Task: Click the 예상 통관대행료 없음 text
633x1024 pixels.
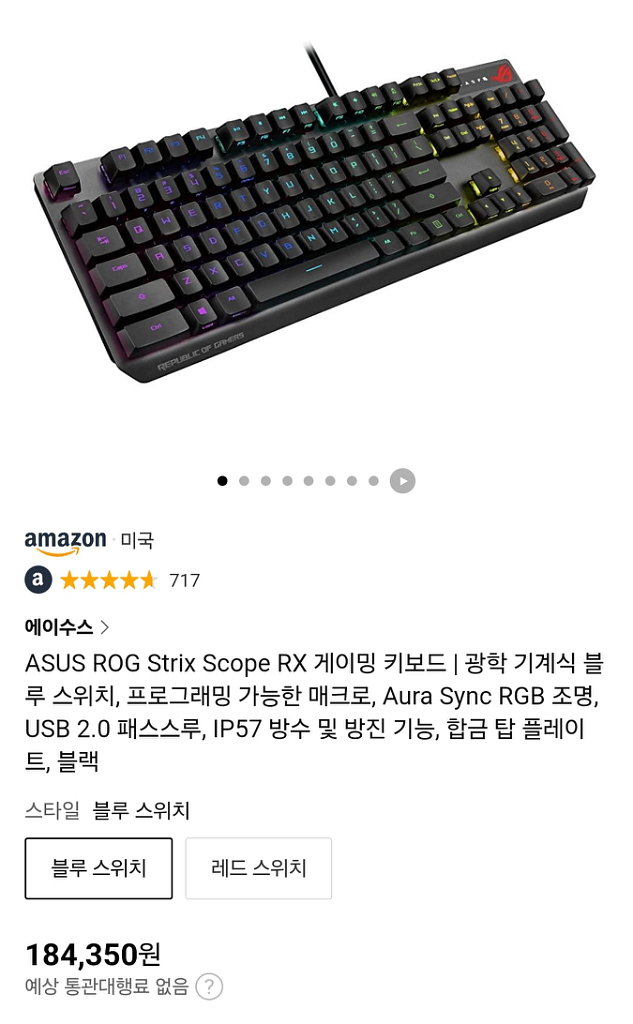Action: point(106,986)
